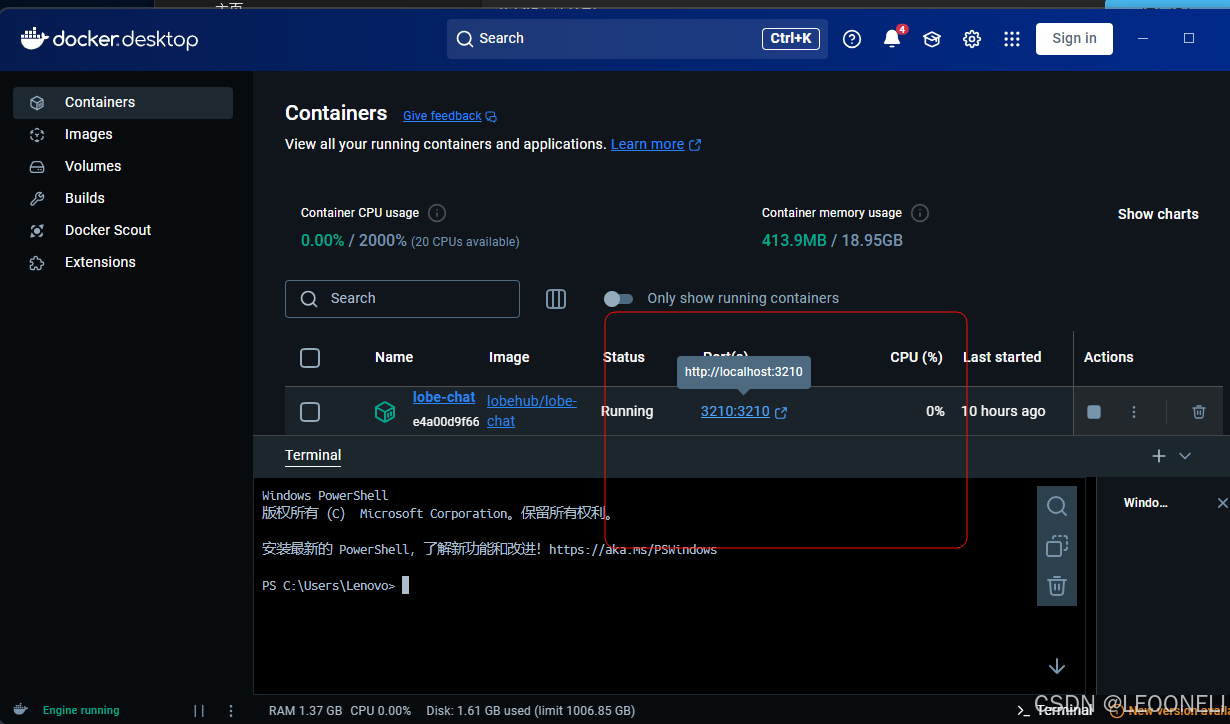Delete the lobe-chat container

click(1199, 412)
